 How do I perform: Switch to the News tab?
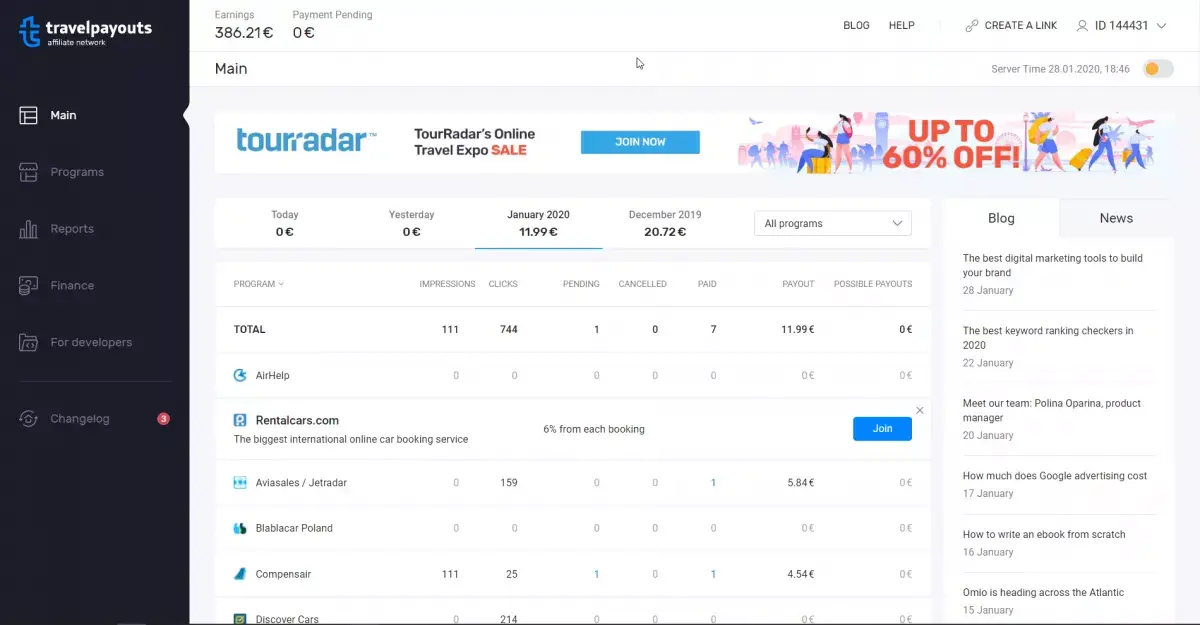[x=1116, y=218]
